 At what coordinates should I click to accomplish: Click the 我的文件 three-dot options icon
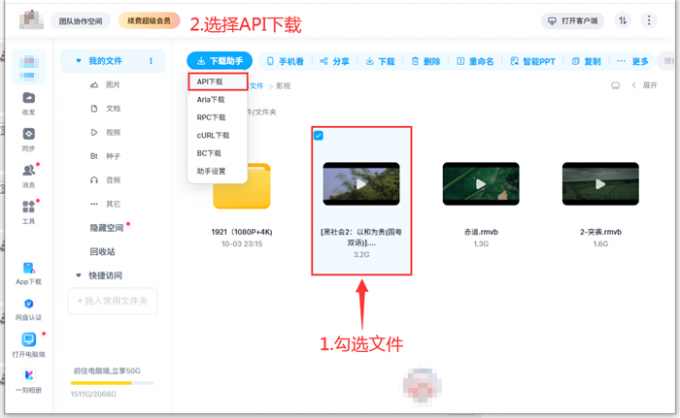tap(151, 61)
